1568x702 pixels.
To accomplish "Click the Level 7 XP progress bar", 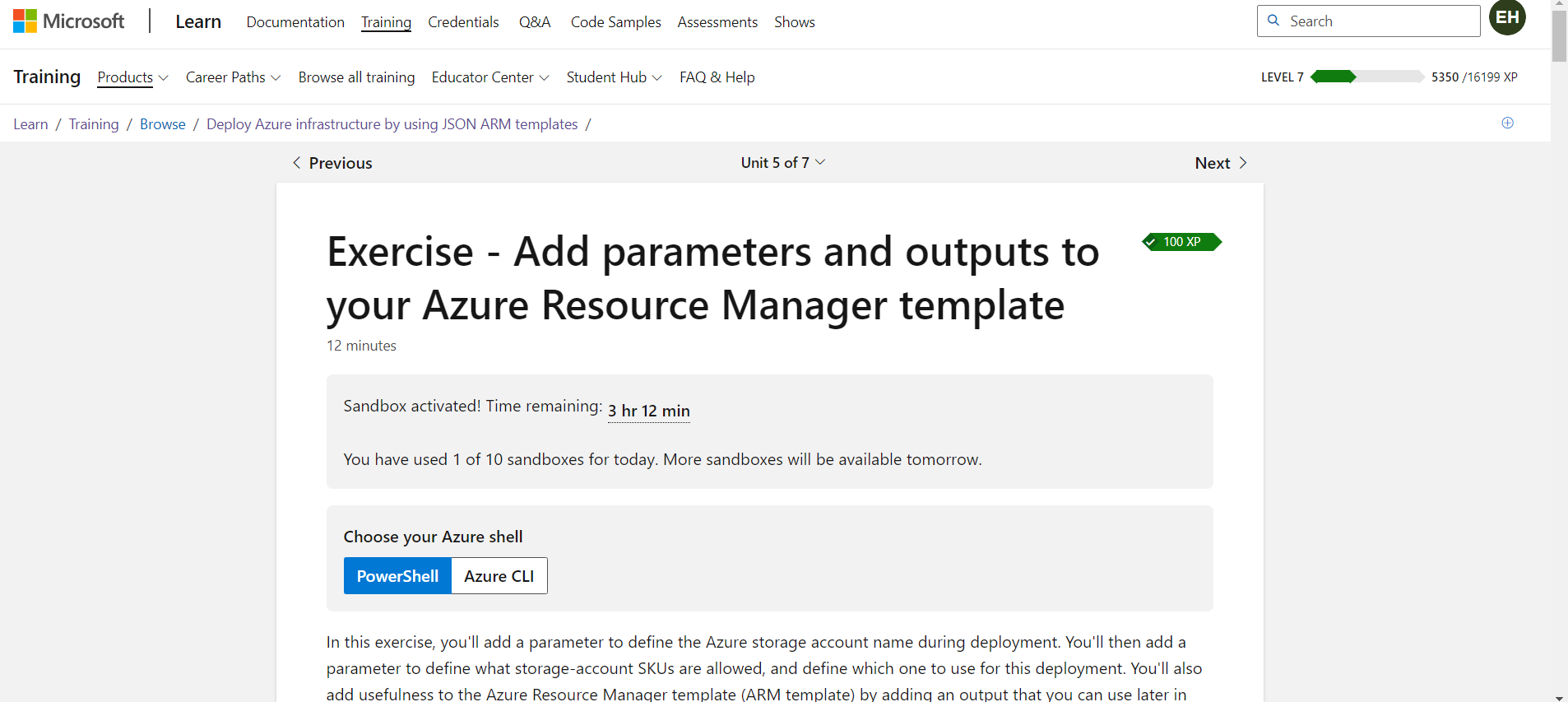I will 1366,77.
